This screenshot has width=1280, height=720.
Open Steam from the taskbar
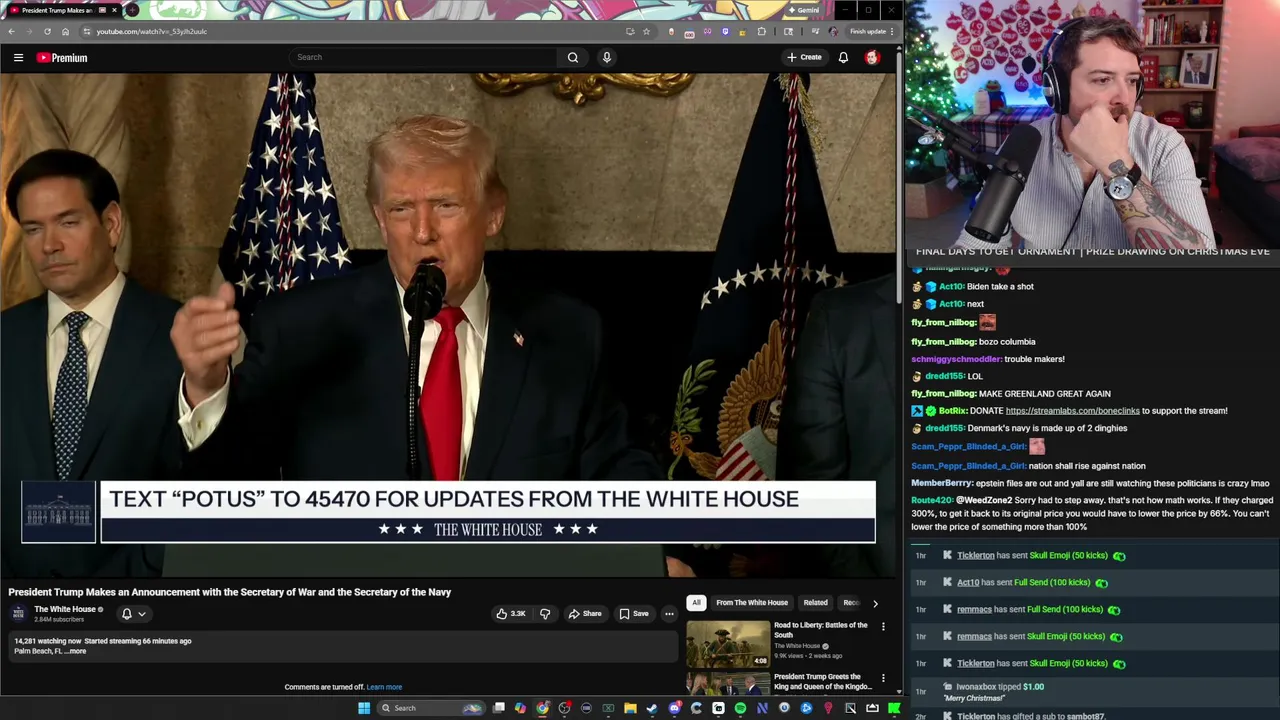coord(652,708)
